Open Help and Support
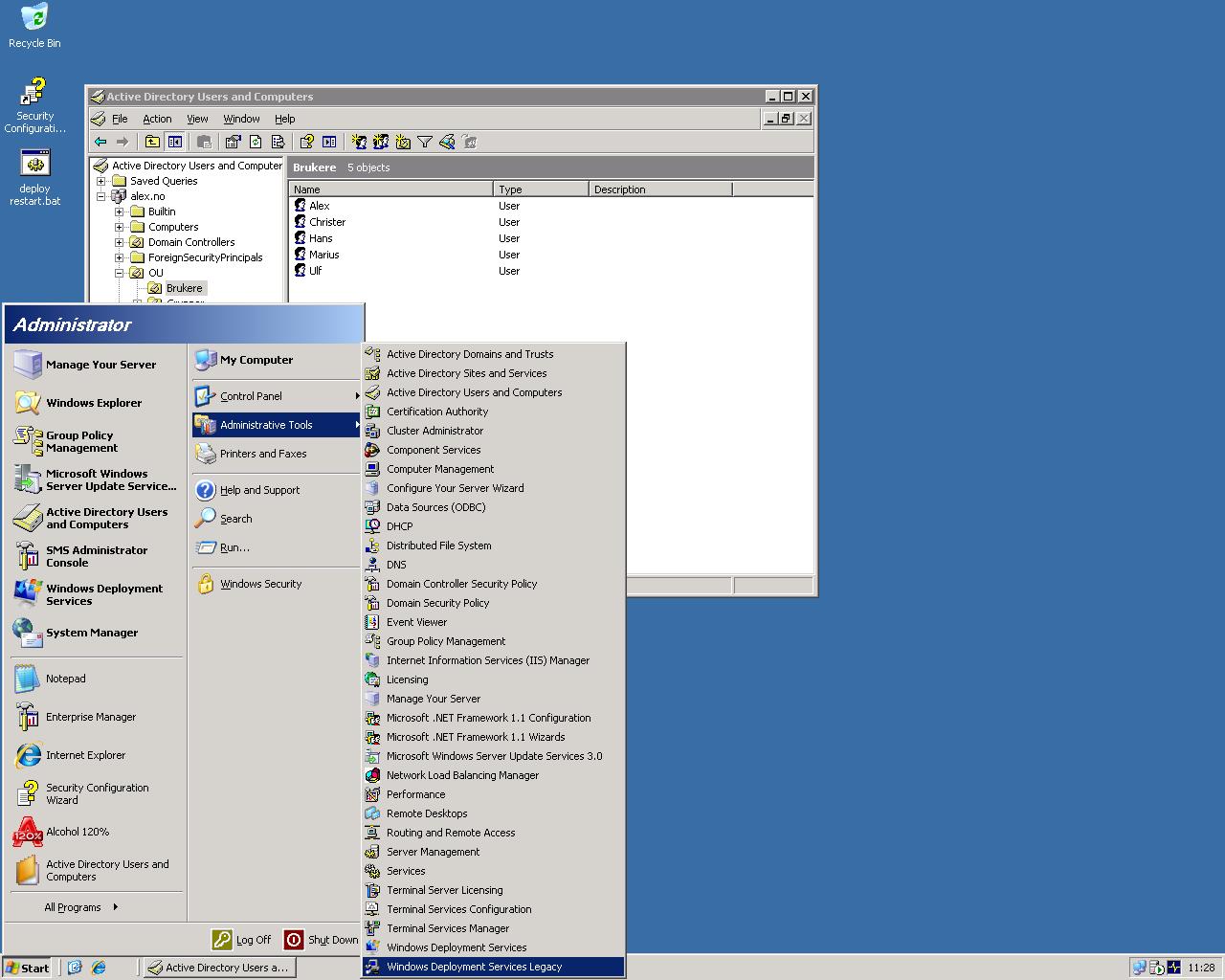Screen dimensions: 1225x980 click(x=277, y=490)
